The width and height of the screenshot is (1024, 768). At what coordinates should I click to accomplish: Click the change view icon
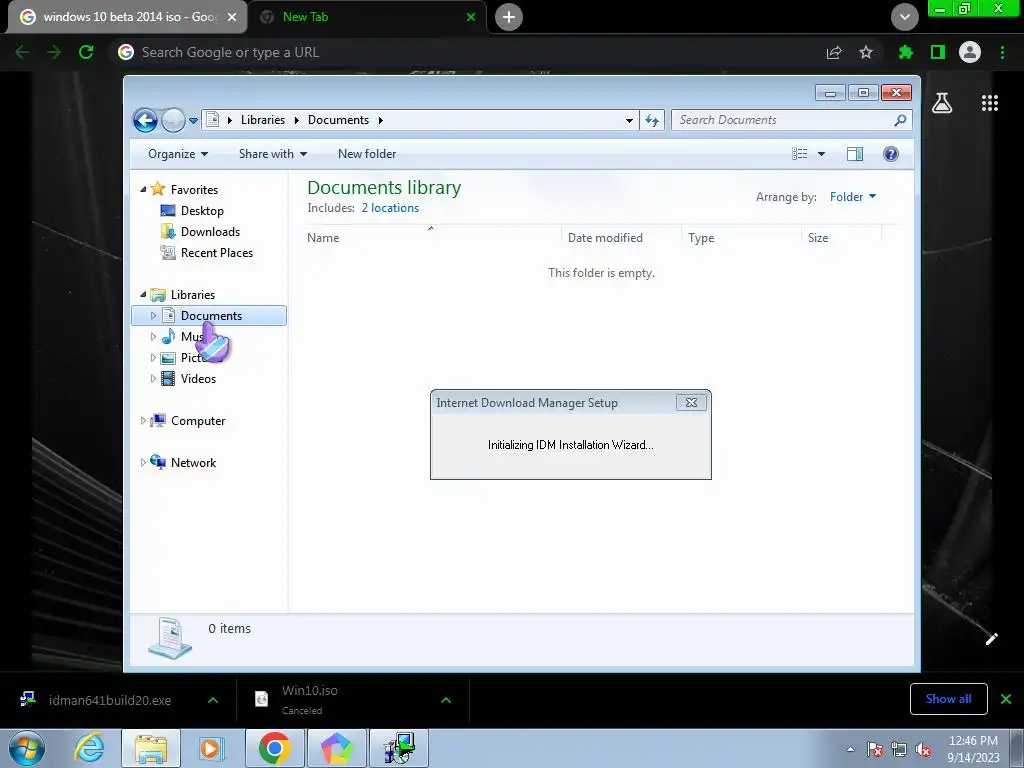(x=800, y=154)
